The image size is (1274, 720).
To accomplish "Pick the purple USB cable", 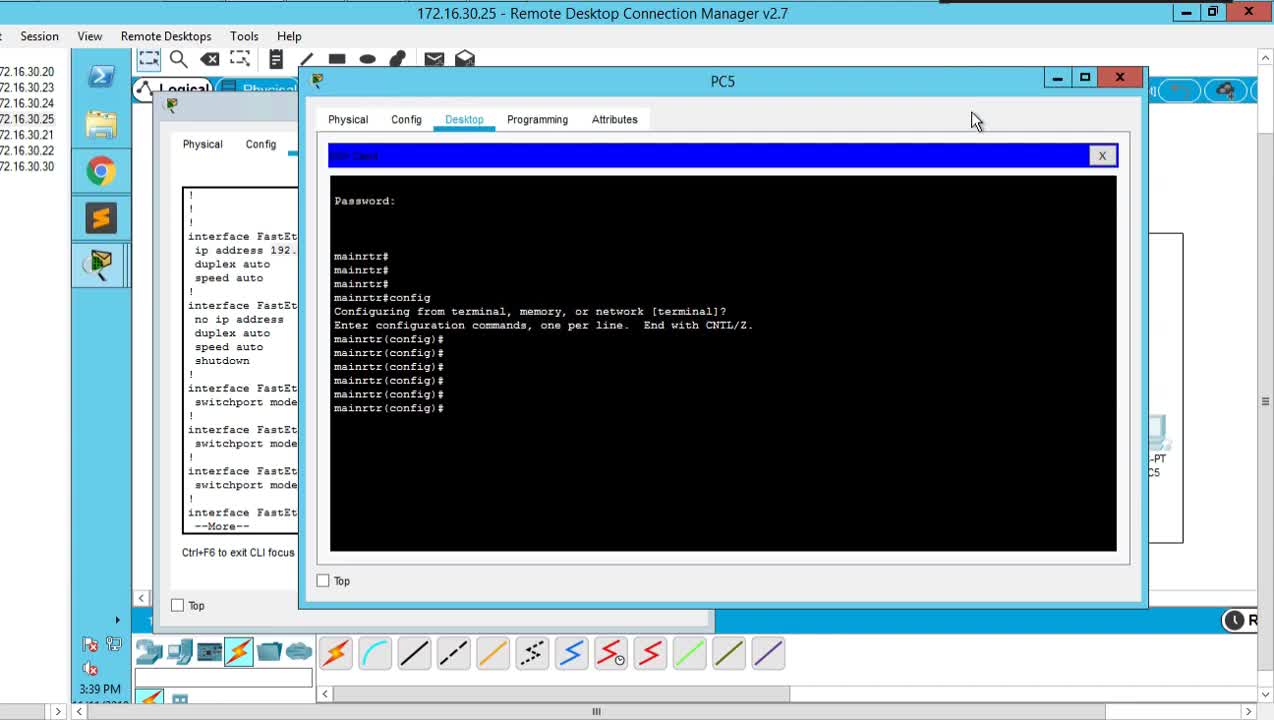I will point(768,654).
